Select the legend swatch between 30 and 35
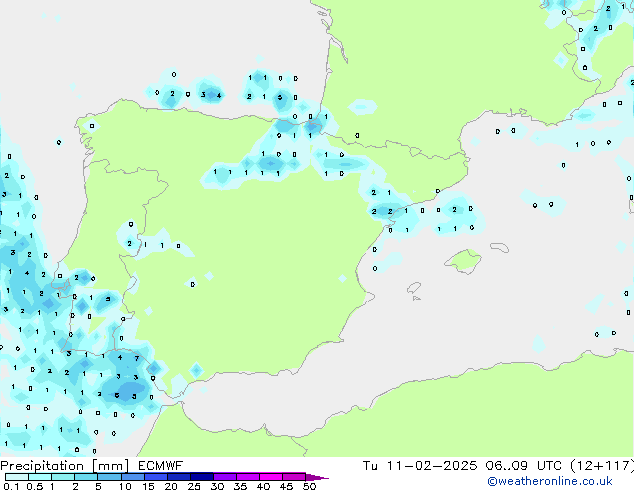This screenshot has width=634, height=490. (x=225, y=477)
